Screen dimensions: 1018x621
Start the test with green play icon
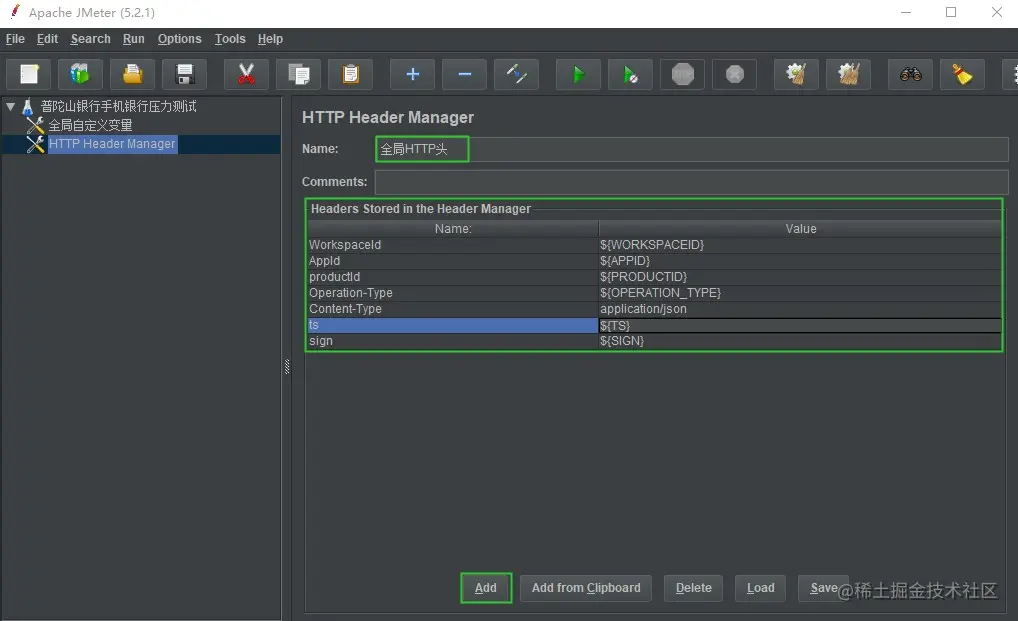578,75
